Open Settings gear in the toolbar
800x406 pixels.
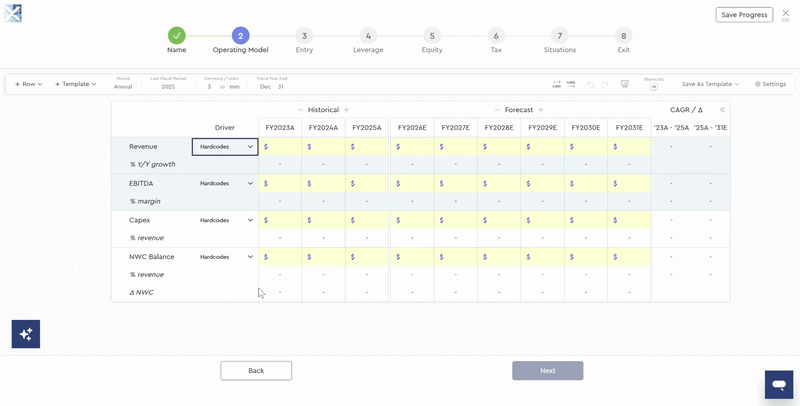pos(770,84)
